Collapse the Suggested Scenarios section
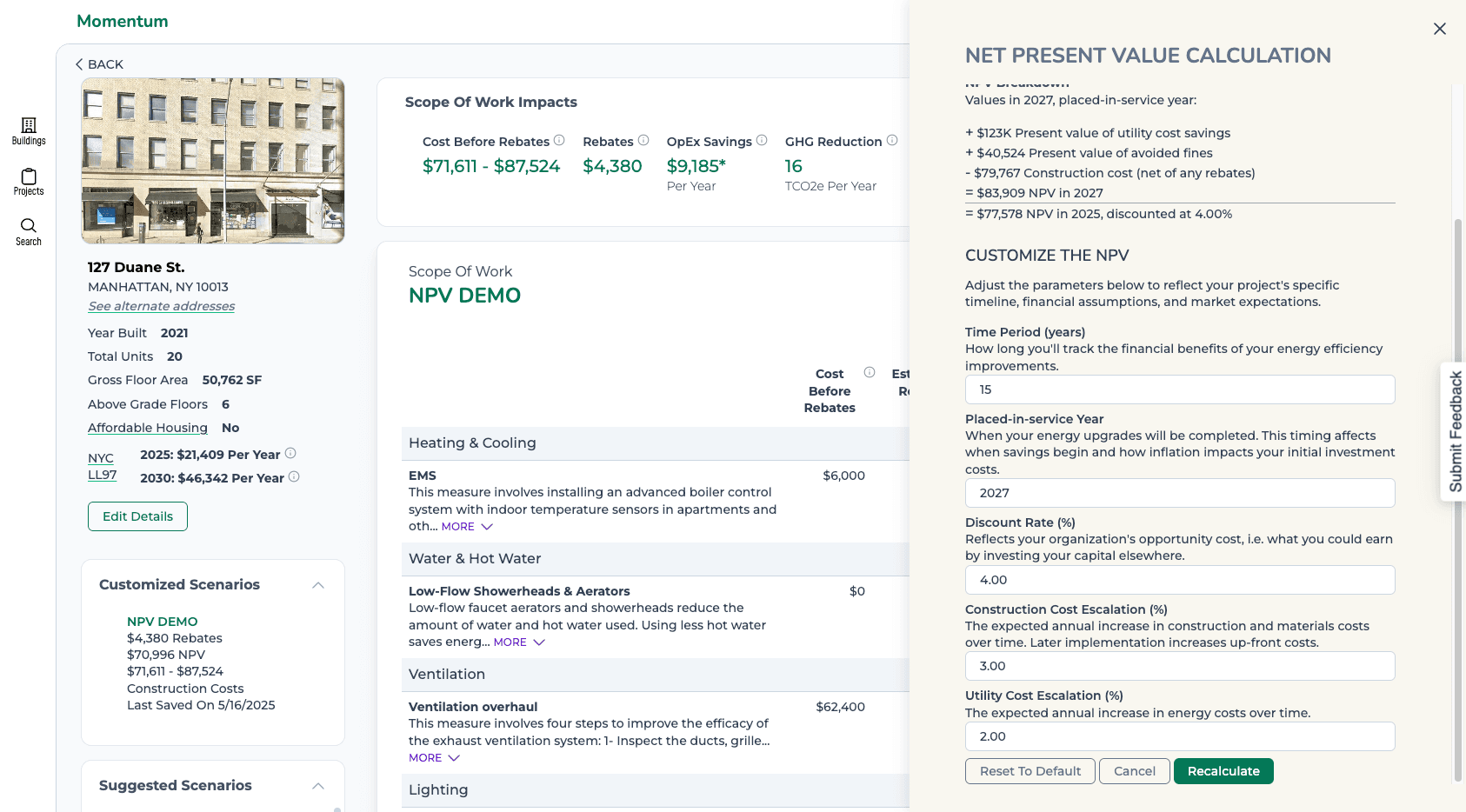Screen dimensions: 1466x812 318,786
